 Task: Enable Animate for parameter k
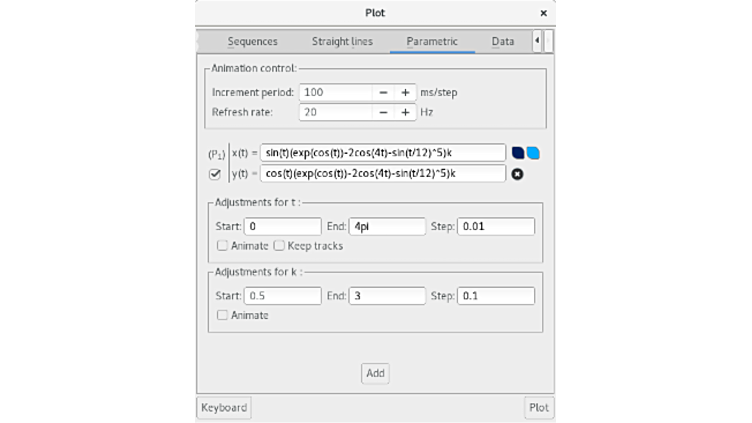tap(222, 315)
